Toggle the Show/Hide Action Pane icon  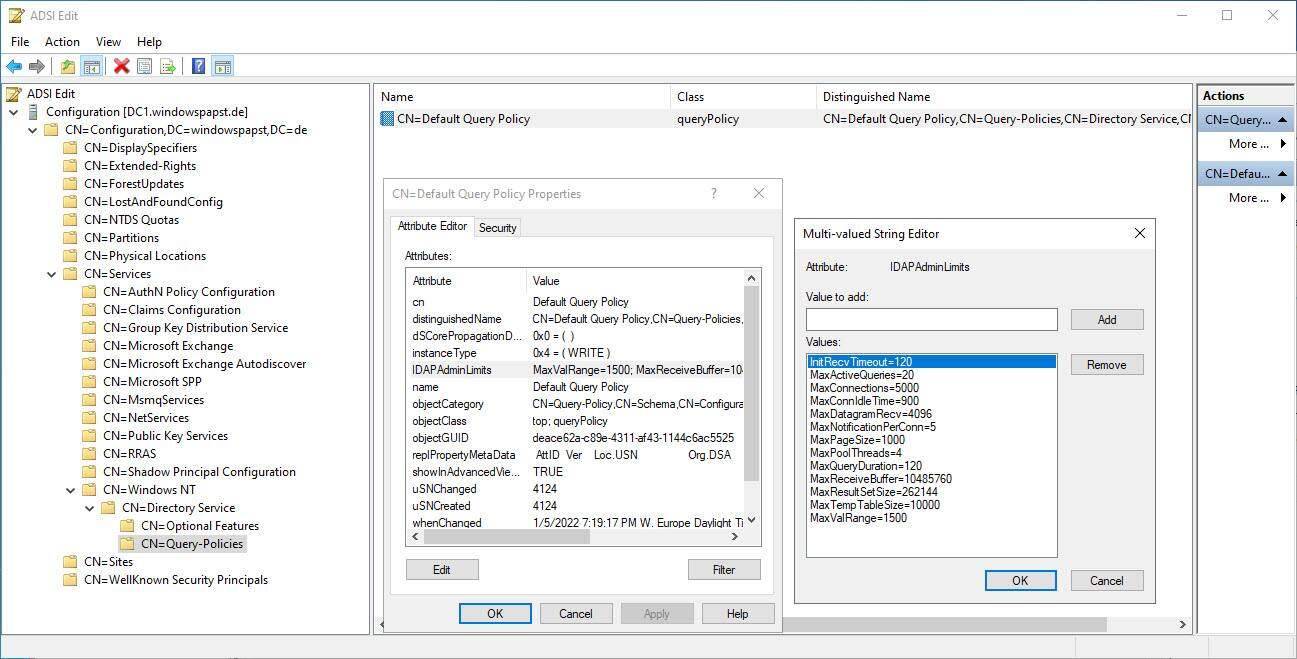click(x=222, y=67)
